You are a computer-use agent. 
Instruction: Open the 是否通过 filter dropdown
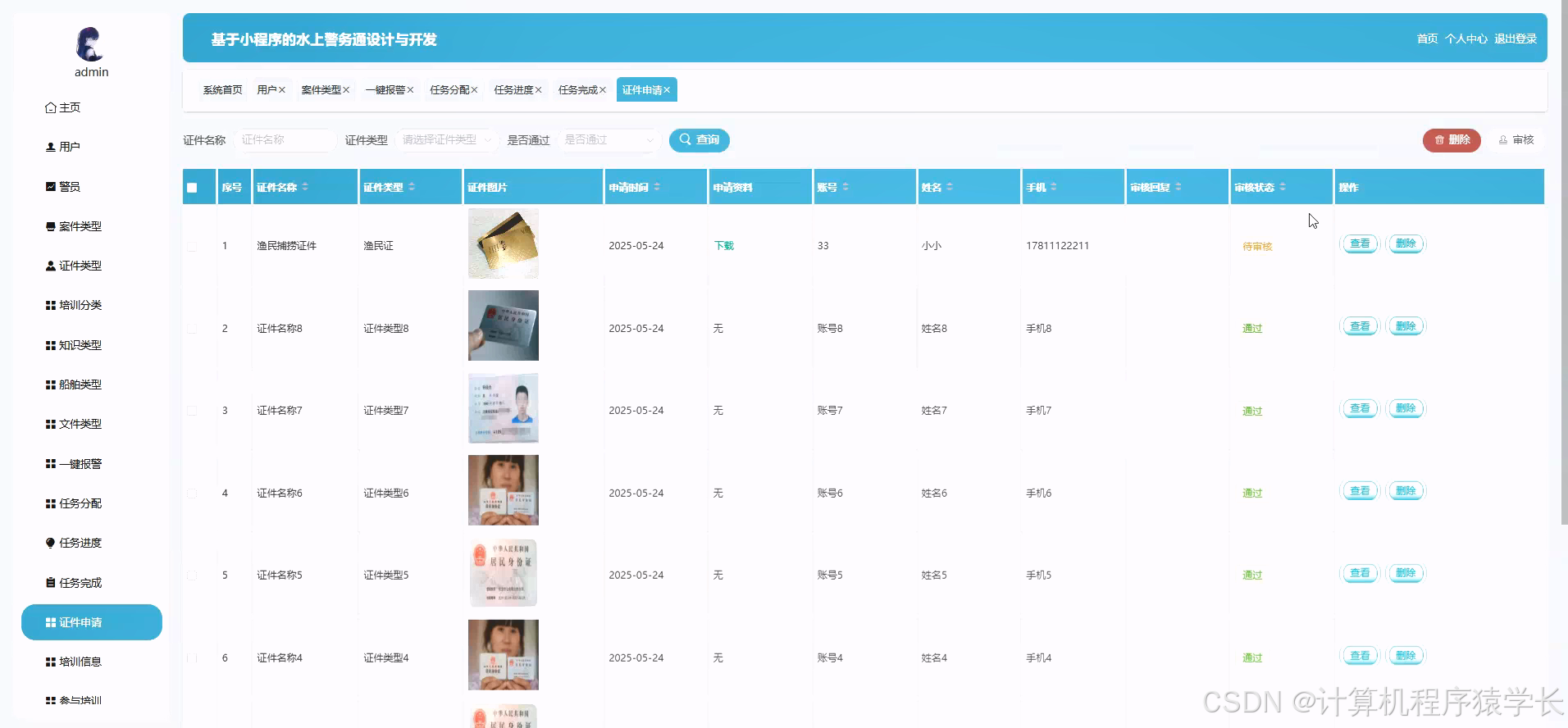click(609, 140)
